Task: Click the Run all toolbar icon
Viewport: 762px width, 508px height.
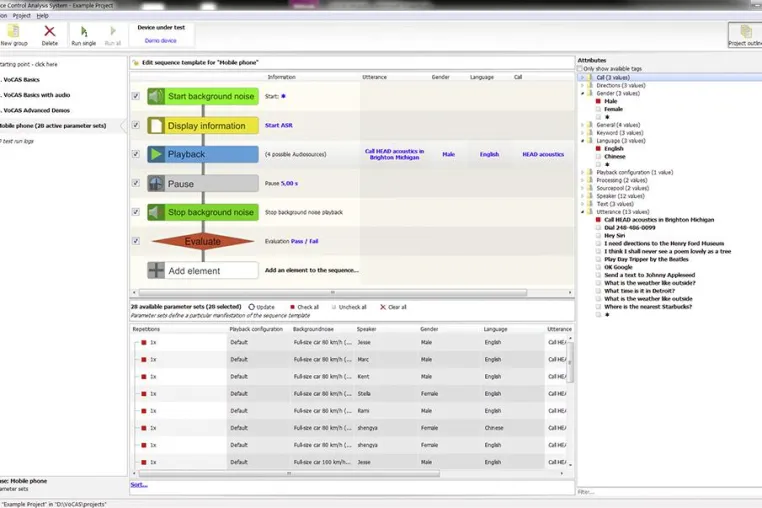Action: pos(113,32)
